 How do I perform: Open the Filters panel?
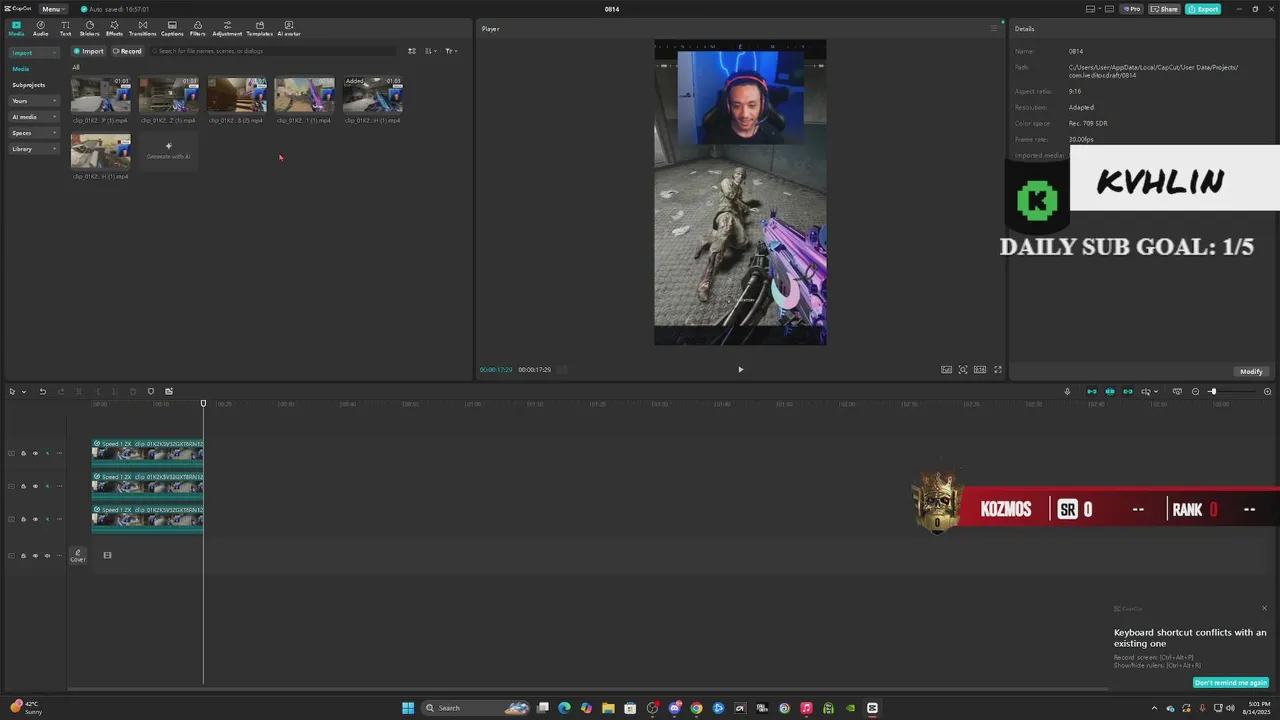point(197,28)
